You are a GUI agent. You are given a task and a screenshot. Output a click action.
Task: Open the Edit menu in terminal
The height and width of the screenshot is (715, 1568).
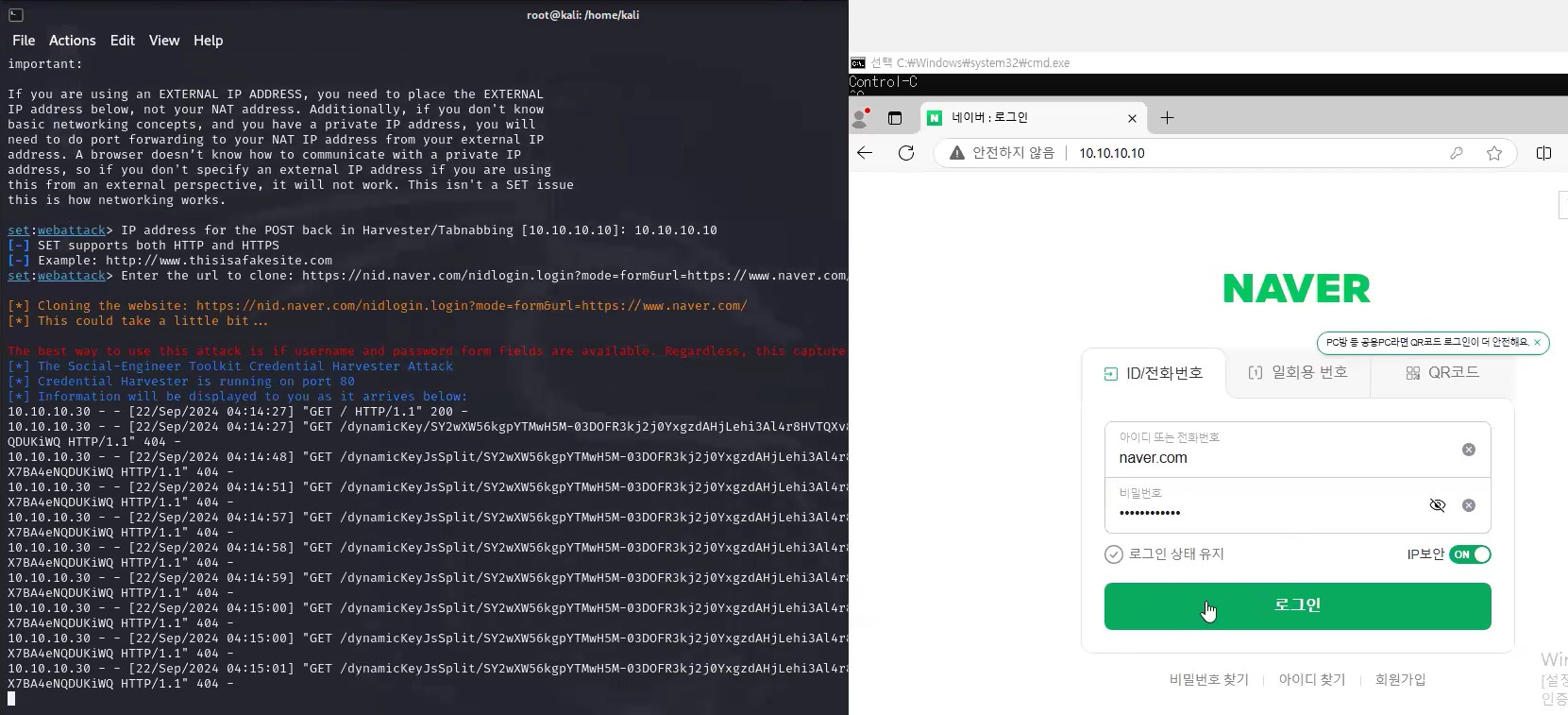tap(122, 41)
